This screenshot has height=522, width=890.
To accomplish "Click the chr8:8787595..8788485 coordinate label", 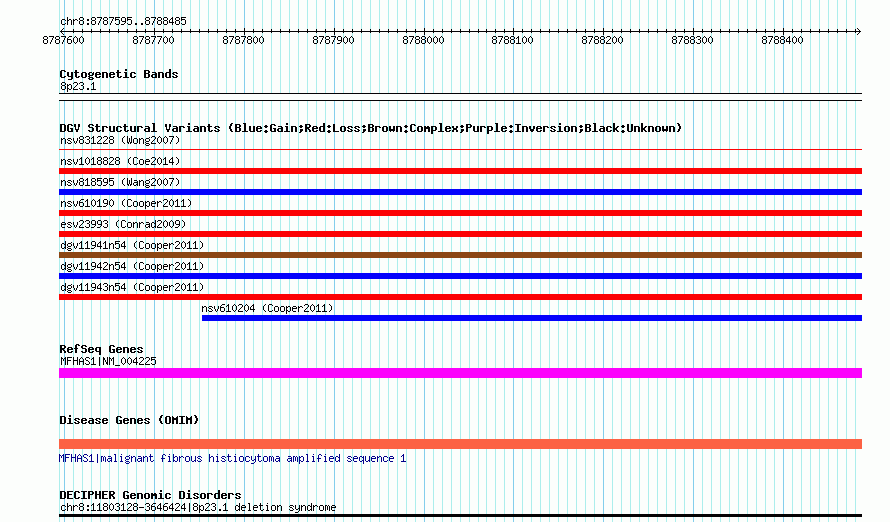I will coord(123,22).
